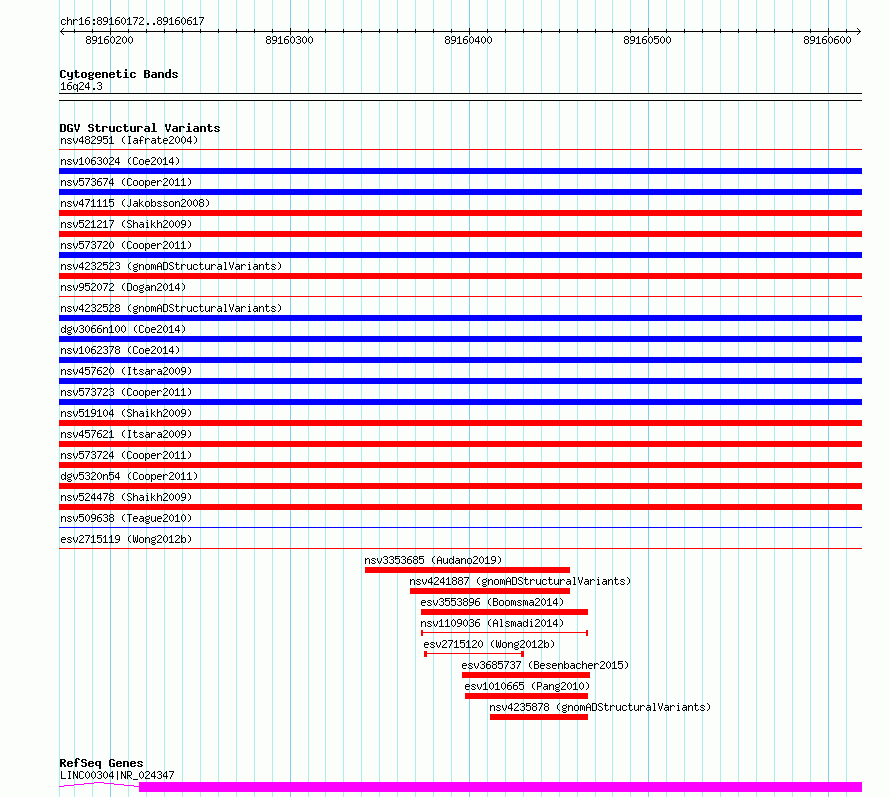Click the Cytogenetic Bands track heading
Screen dimensions: 890x797
pos(119,74)
